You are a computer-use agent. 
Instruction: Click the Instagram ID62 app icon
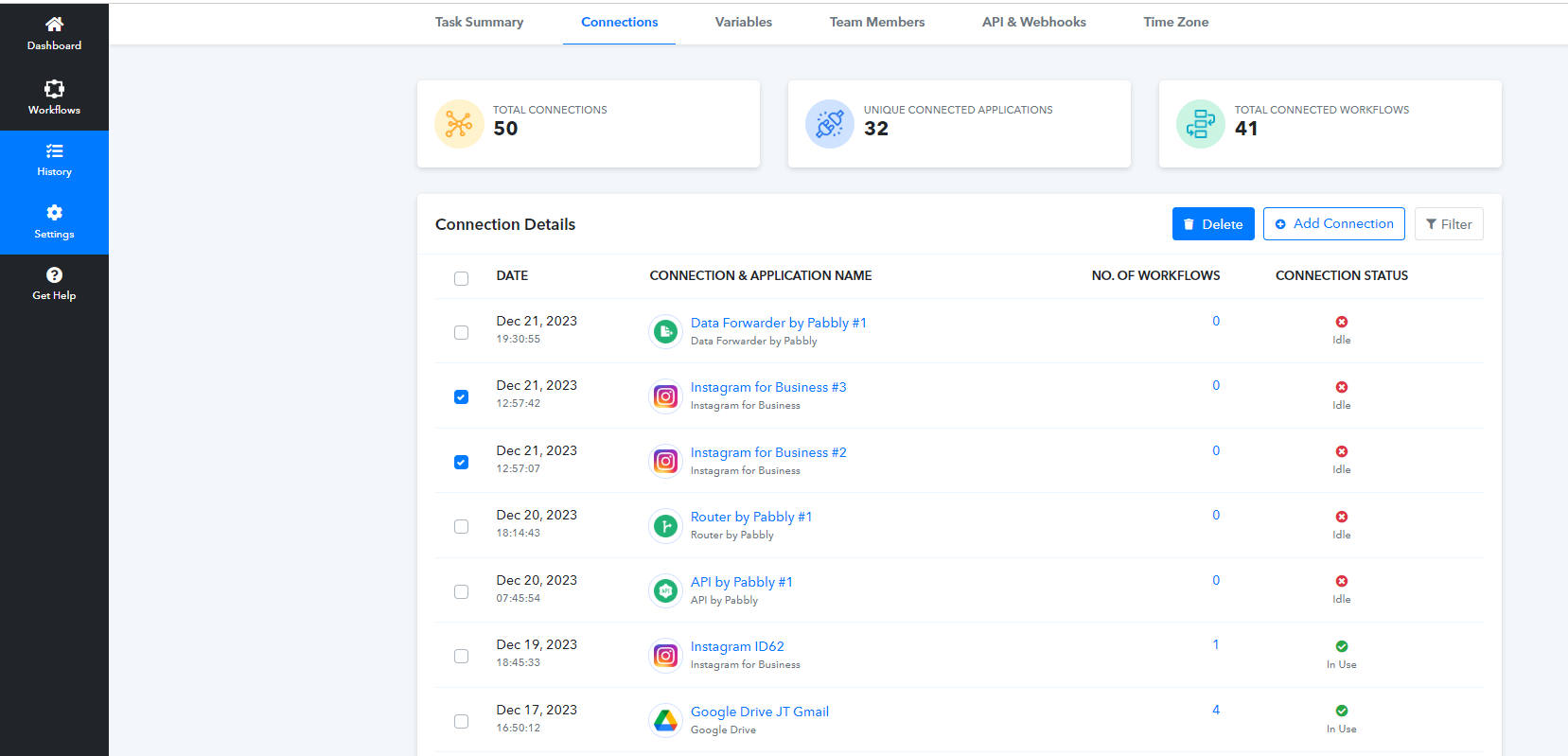666,655
